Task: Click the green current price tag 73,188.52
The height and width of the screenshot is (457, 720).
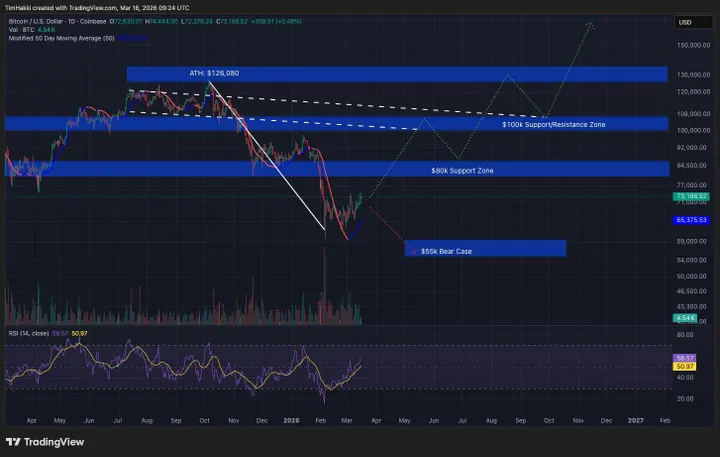Action: [x=692, y=197]
